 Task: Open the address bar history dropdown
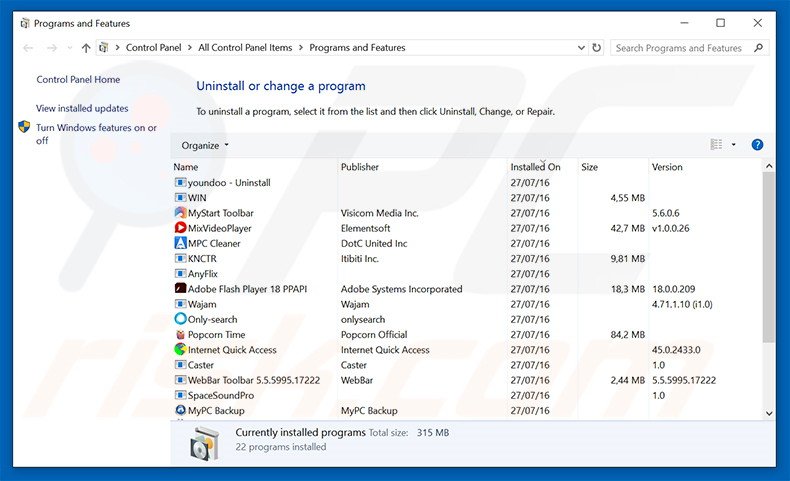pos(580,48)
